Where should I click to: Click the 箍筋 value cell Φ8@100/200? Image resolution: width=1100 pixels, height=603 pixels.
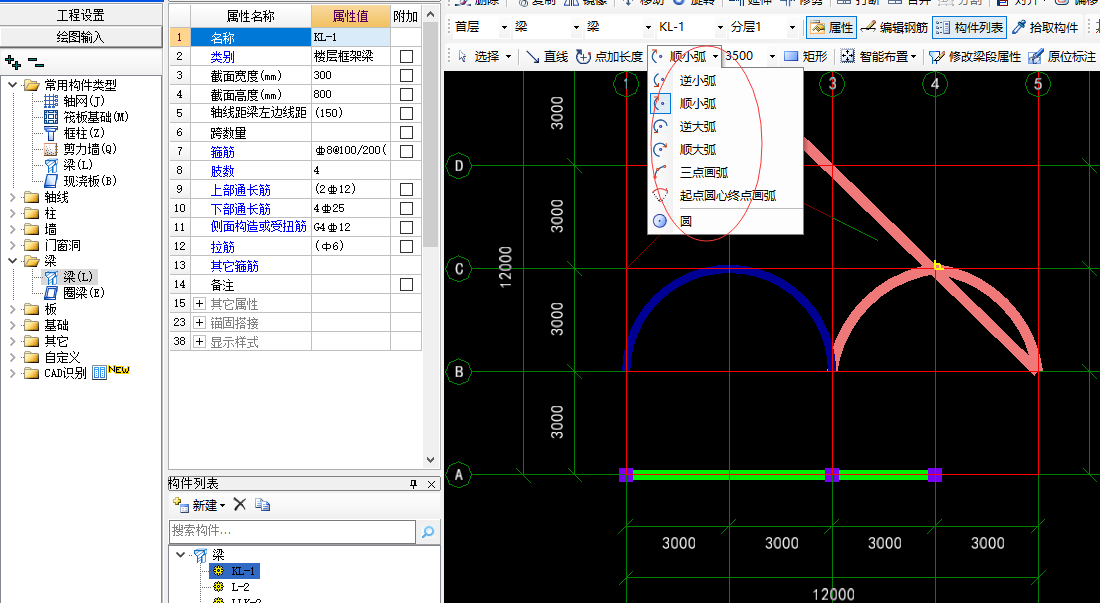coord(351,151)
